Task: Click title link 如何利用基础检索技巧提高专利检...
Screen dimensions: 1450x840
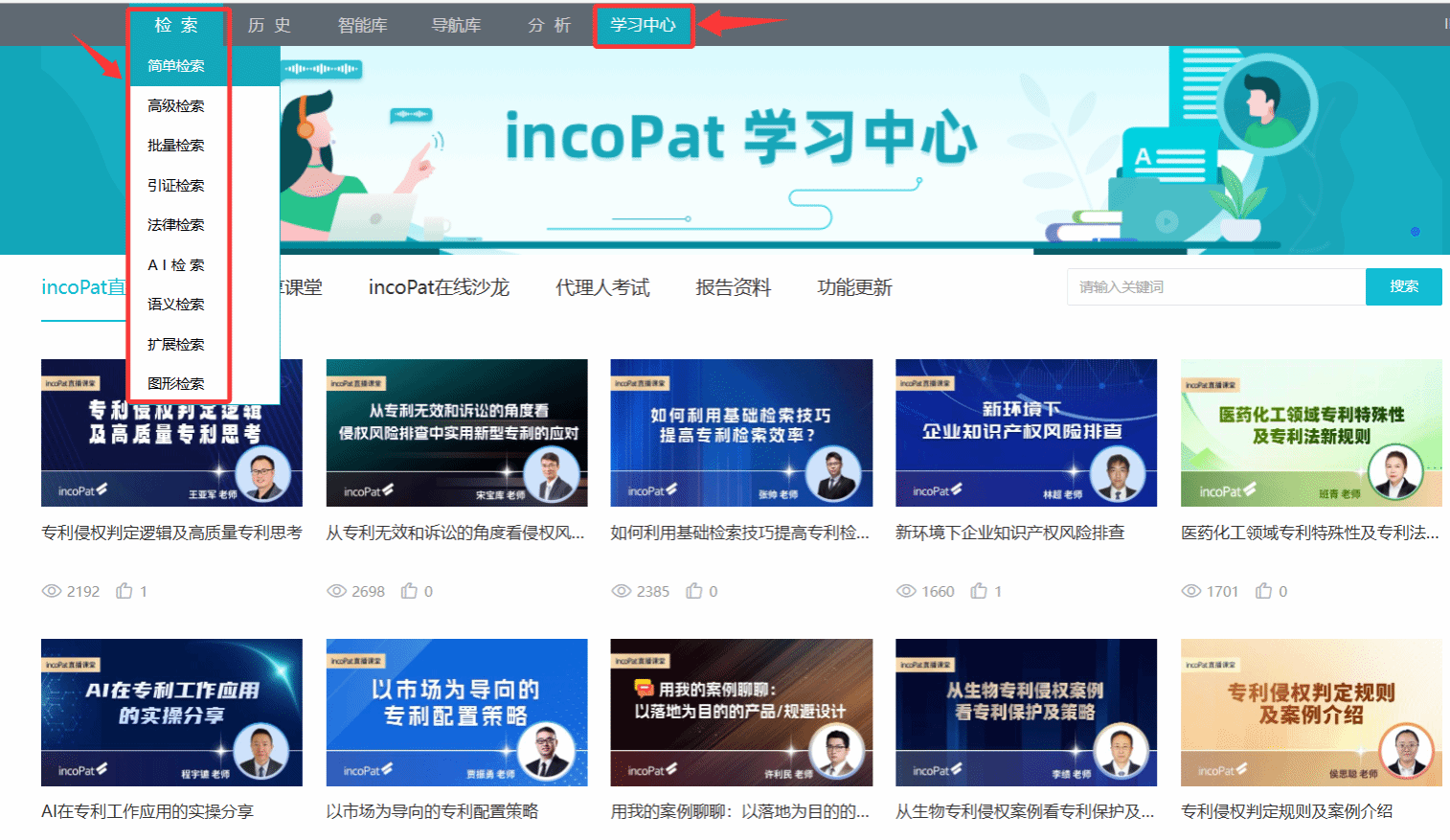Action: point(740,533)
